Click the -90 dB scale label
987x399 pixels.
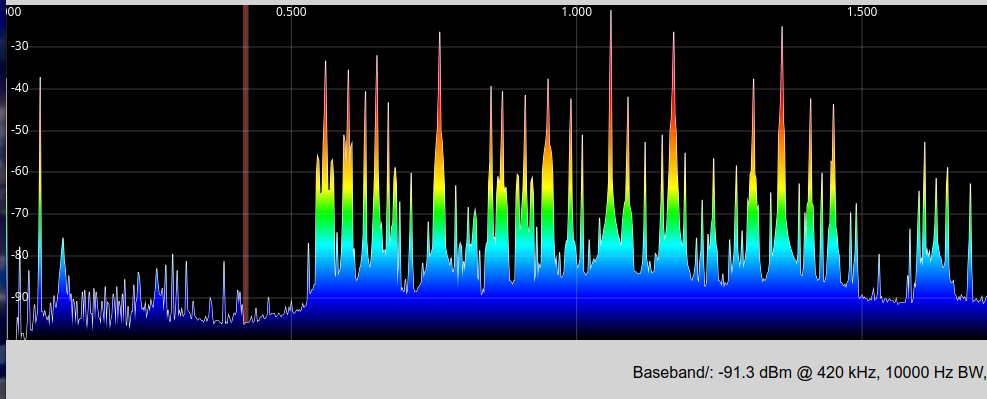19,296
